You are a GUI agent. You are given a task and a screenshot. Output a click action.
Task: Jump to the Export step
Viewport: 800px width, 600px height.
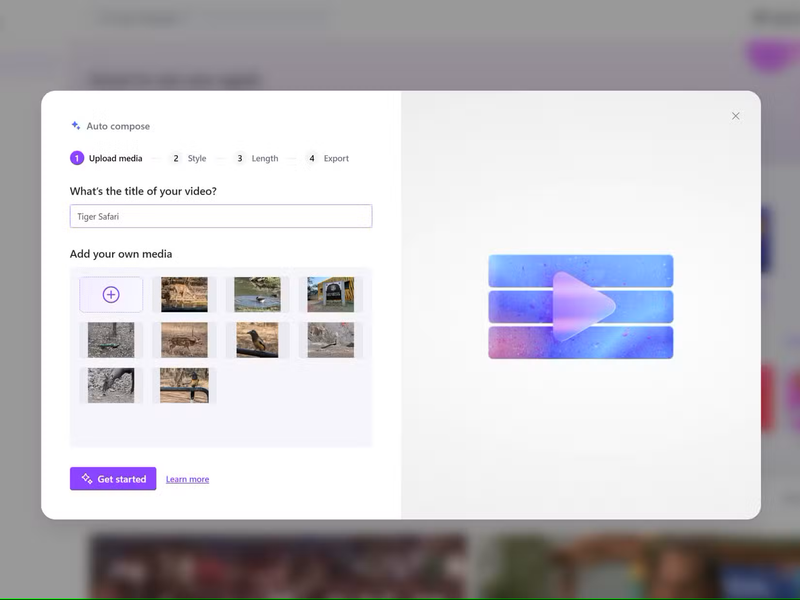click(336, 158)
